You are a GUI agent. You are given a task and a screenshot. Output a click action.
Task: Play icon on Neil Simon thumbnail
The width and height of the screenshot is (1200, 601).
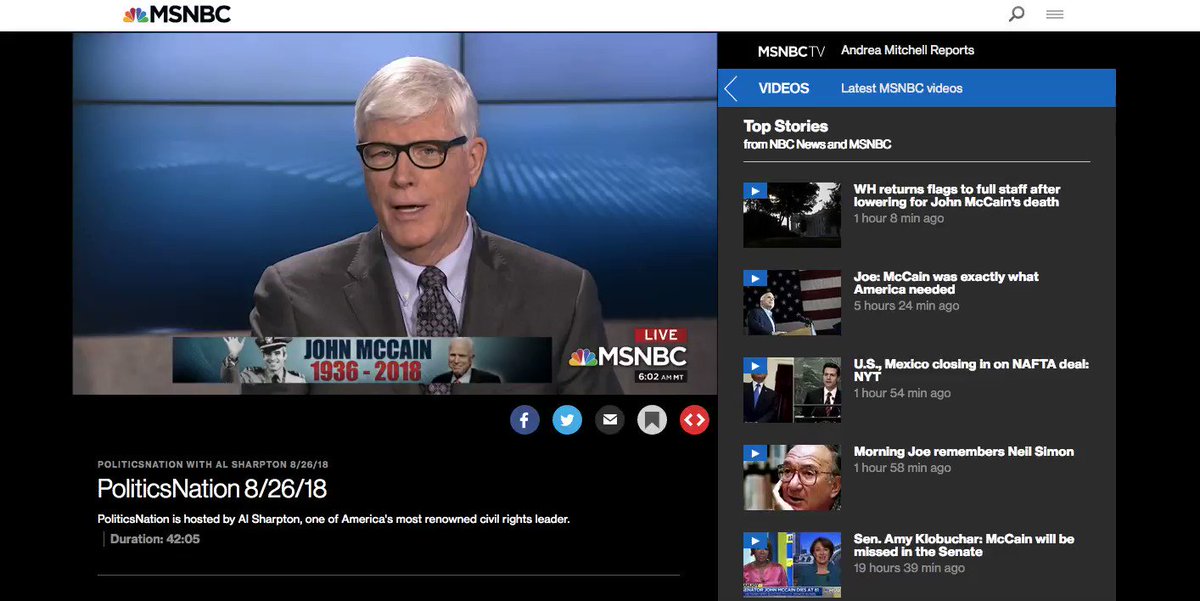[755, 453]
